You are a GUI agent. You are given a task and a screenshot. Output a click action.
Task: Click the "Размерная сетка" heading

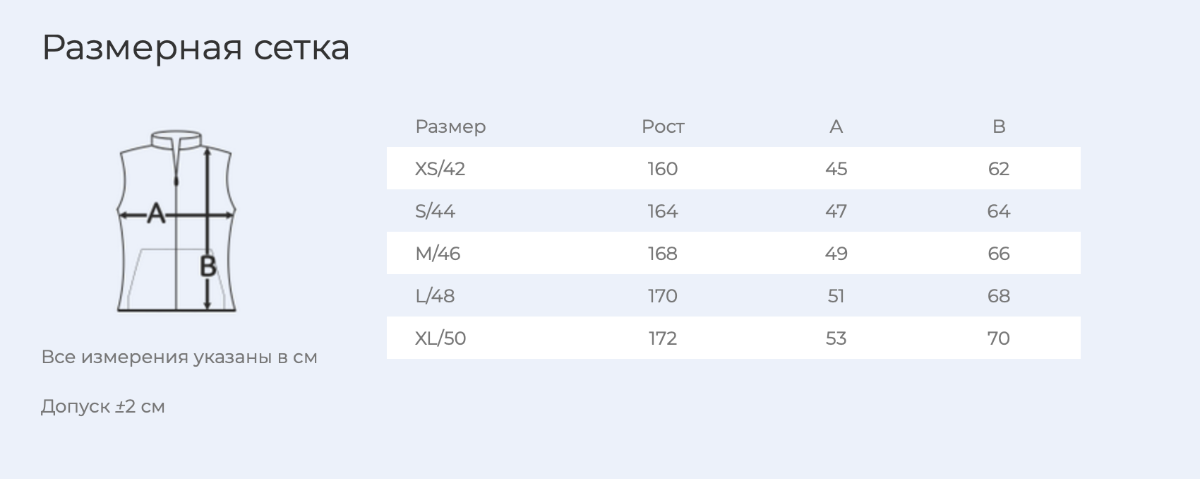click(x=196, y=47)
